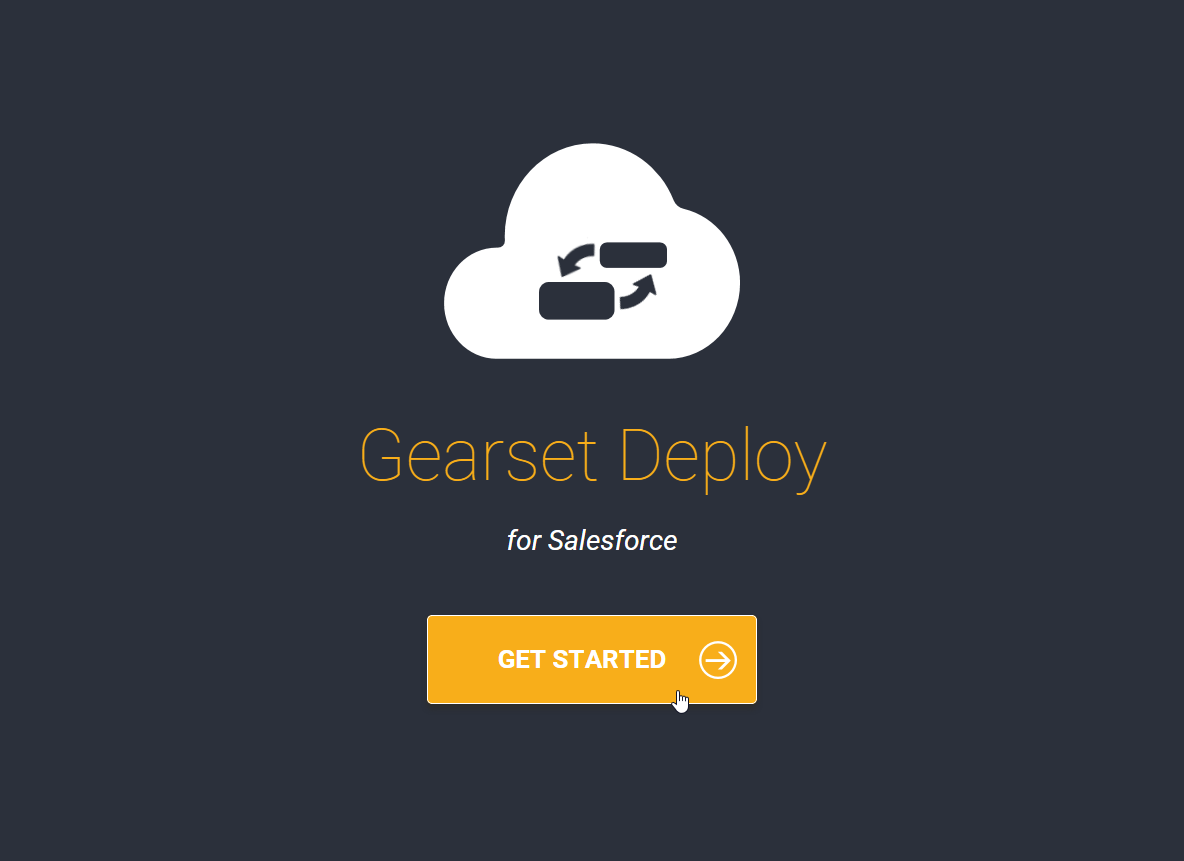Click the 'for Salesforce' subtitle
This screenshot has width=1184, height=861.
[x=592, y=540]
